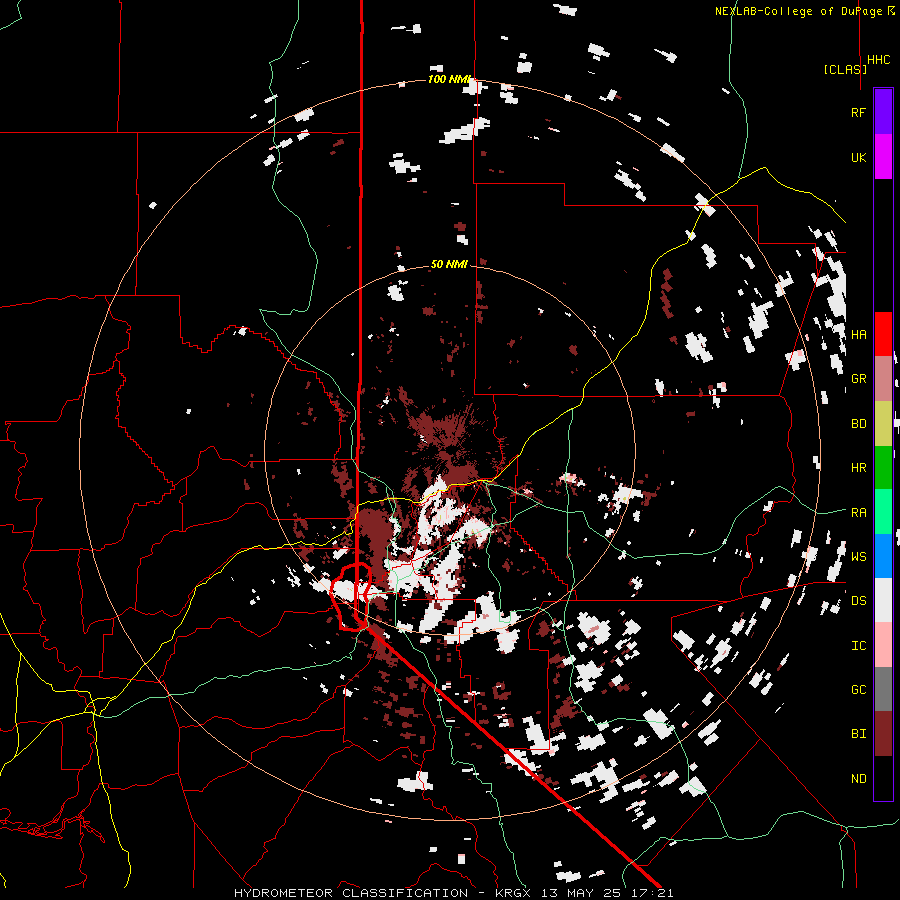Click the BI legend label

858,734
